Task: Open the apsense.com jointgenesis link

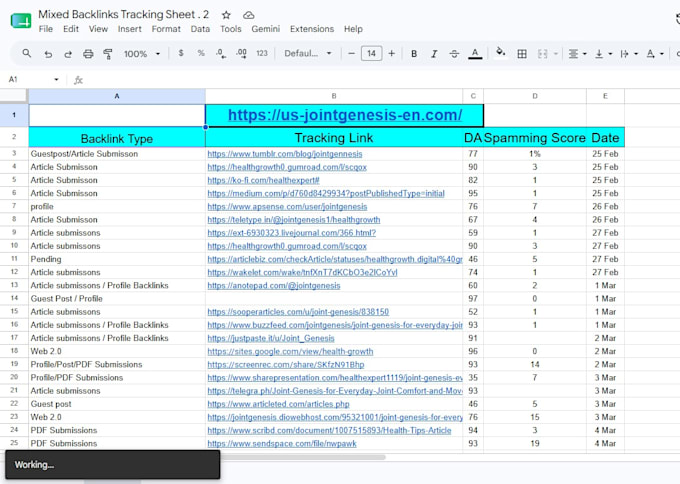Action: click(x=287, y=207)
